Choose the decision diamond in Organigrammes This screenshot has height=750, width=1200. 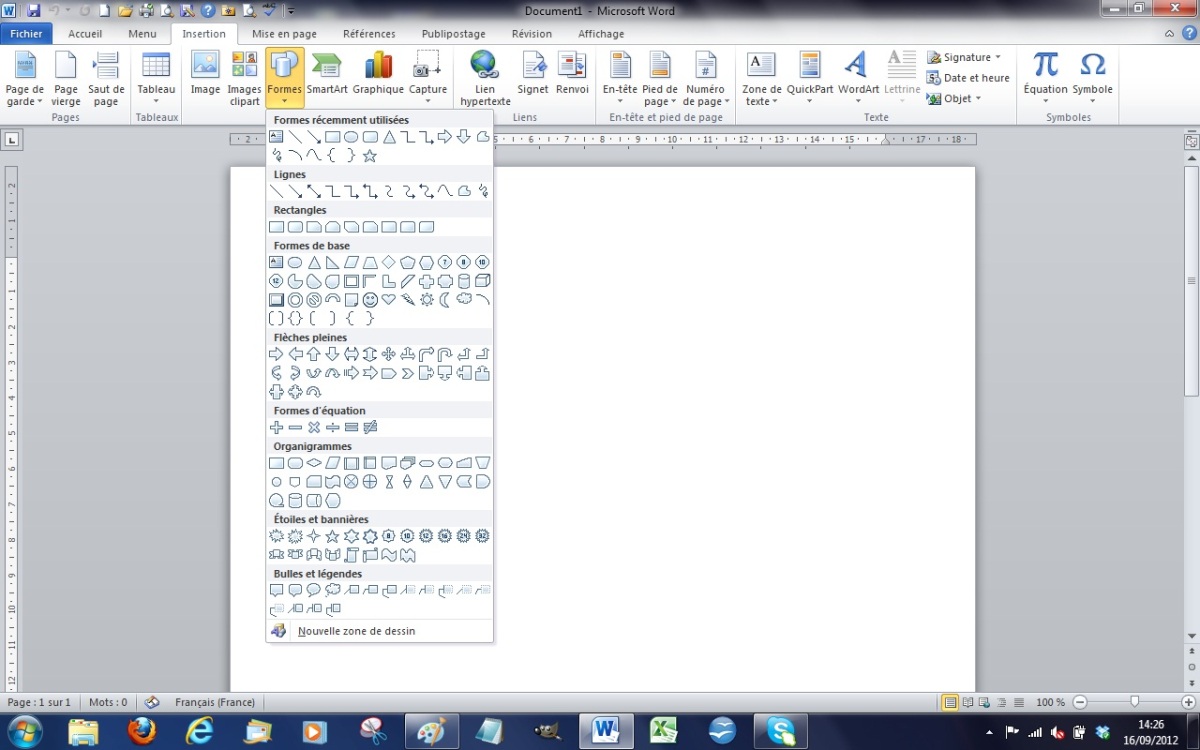[314, 463]
